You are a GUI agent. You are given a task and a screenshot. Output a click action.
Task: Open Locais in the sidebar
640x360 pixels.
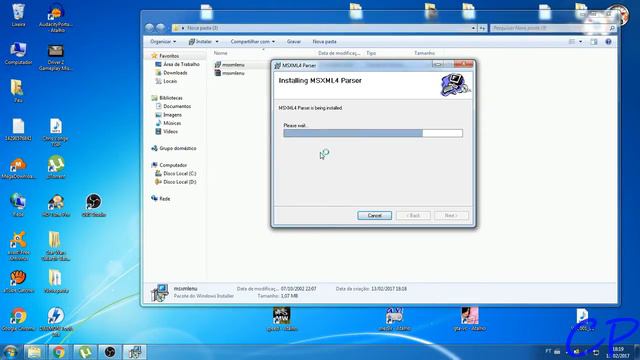point(170,81)
